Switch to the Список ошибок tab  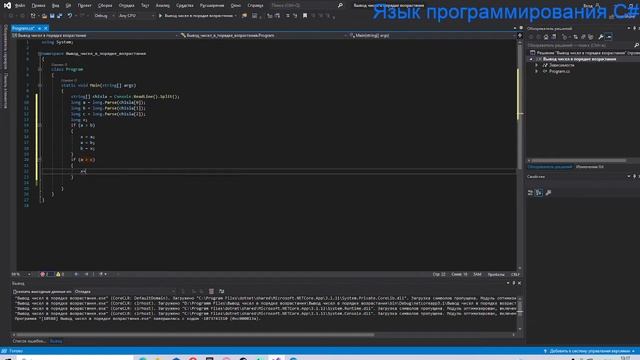click(29, 341)
